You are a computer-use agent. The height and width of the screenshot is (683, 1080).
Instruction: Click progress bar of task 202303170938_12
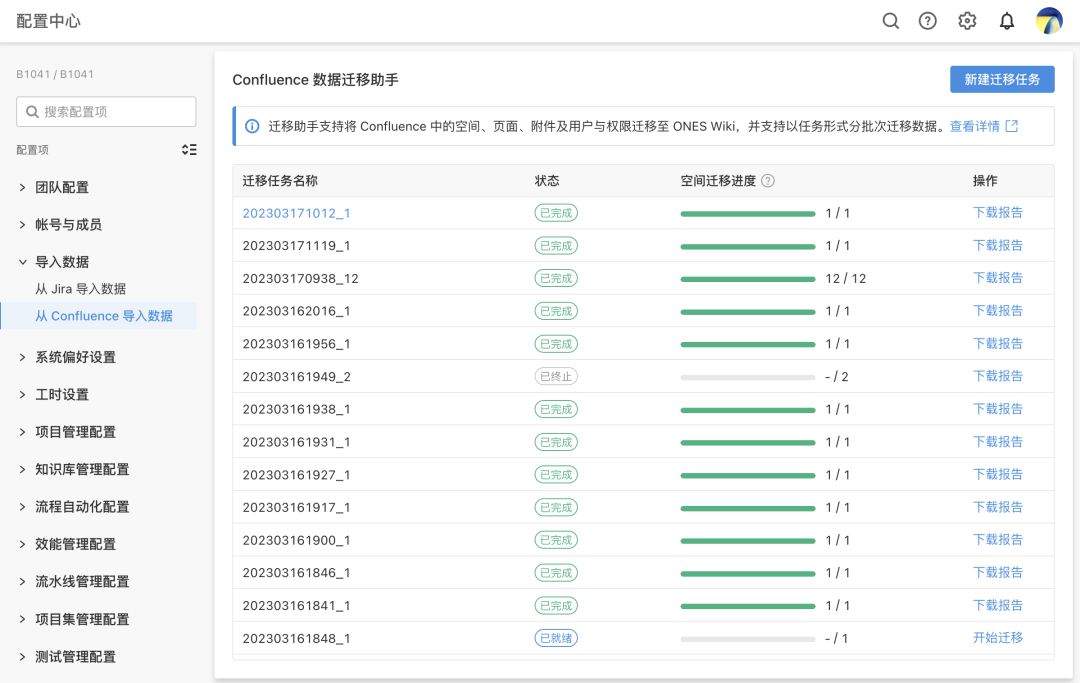[x=747, y=279]
